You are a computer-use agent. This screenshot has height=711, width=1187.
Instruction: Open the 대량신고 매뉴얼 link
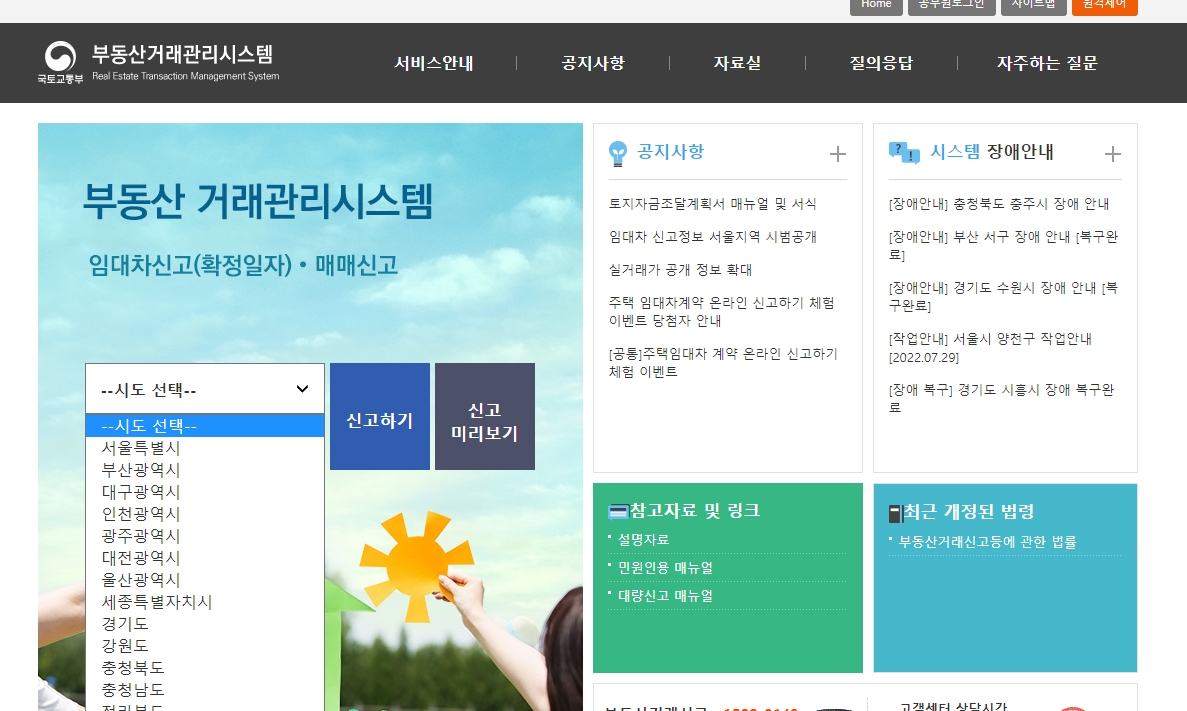(x=665, y=596)
